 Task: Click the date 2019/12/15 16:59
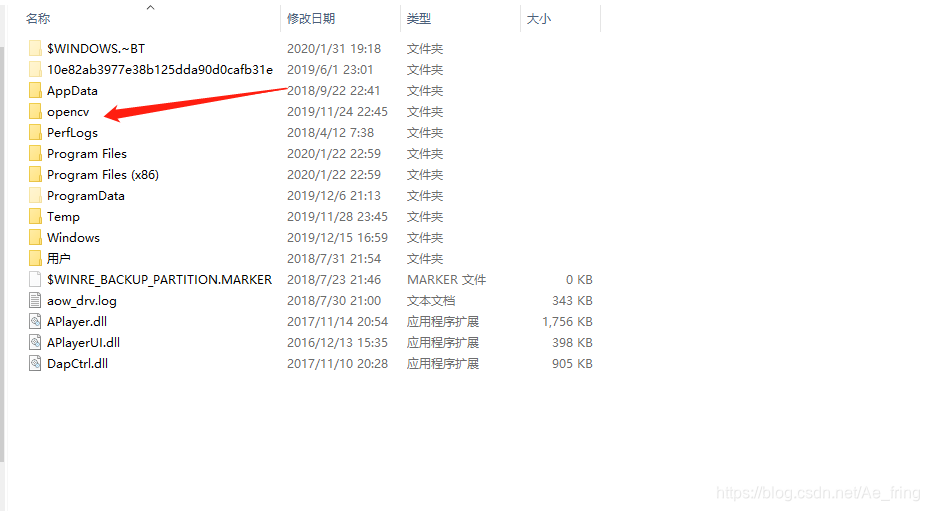point(337,238)
